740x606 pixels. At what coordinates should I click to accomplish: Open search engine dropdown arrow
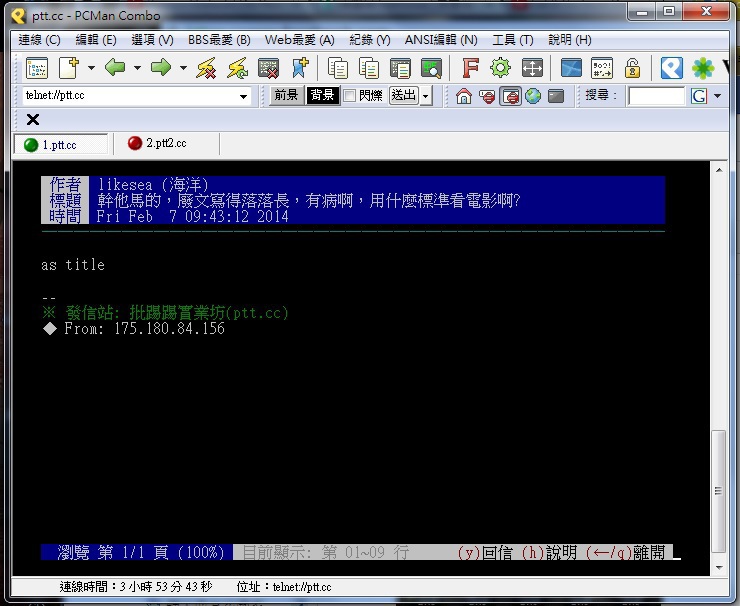(x=718, y=96)
